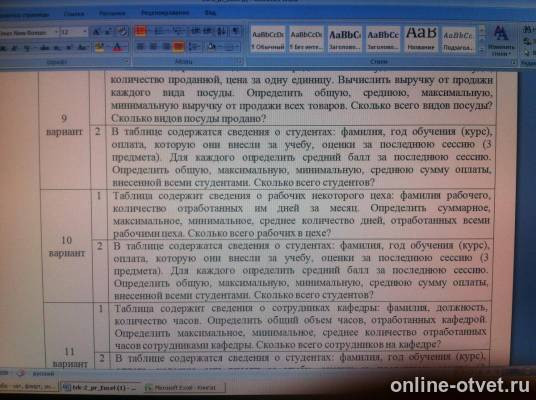This screenshot has width=536, height=400.
Task: Toggle the show paragraph marks icon
Action: 236,31
